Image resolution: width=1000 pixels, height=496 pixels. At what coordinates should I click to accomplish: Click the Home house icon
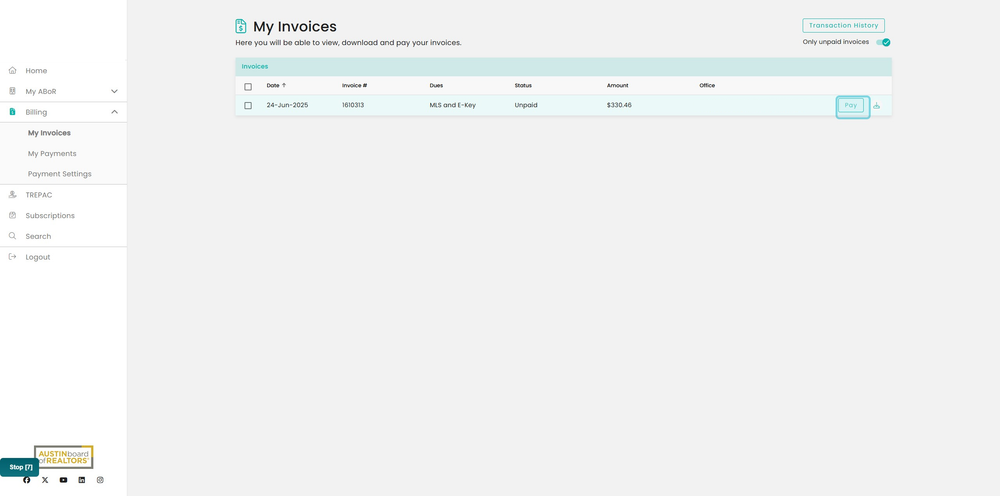[12, 71]
